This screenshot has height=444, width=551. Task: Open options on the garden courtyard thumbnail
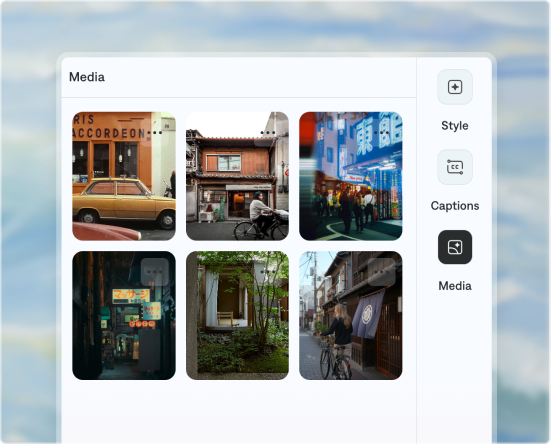268,272
